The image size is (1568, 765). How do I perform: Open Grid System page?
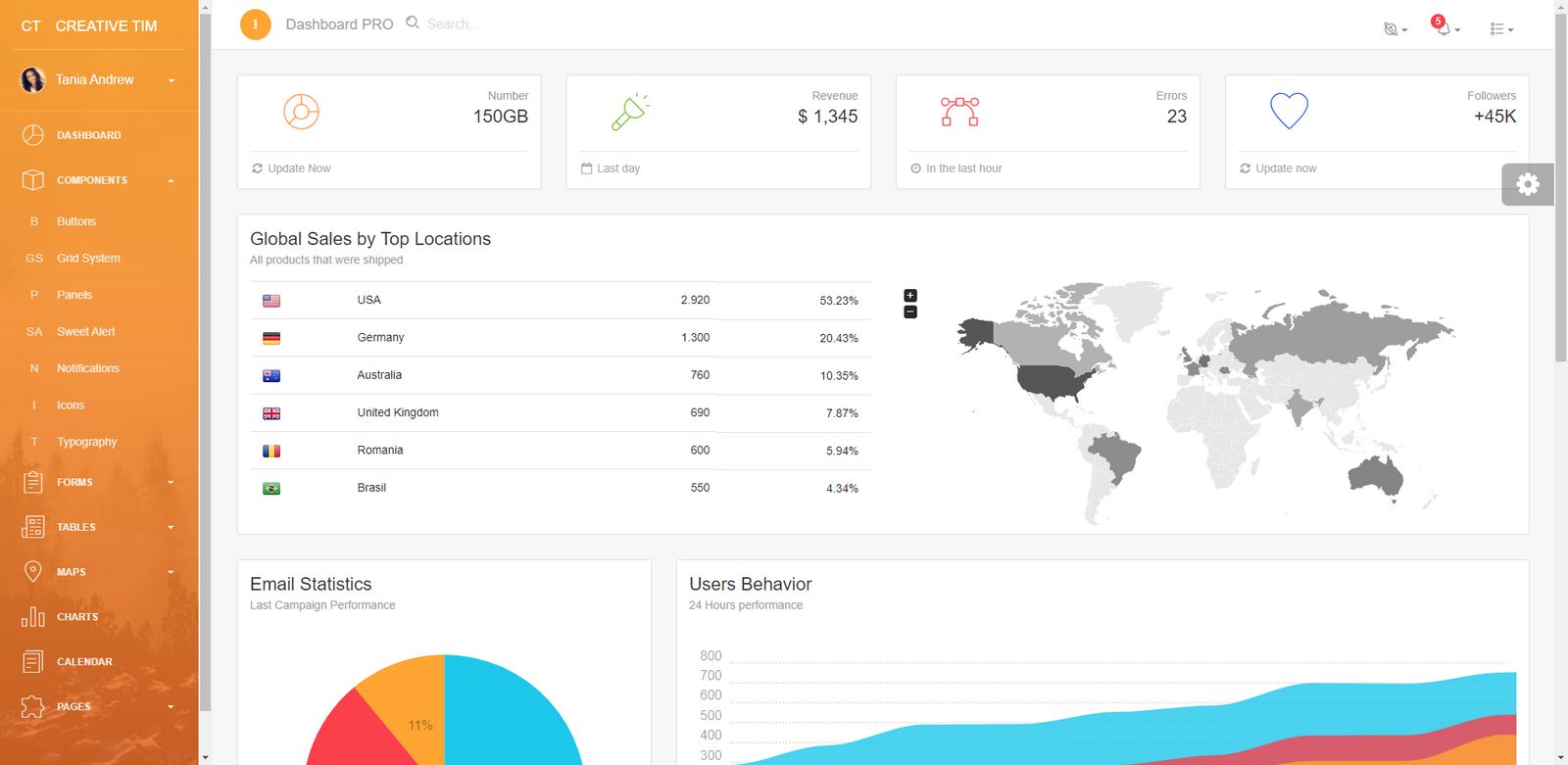point(88,259)
